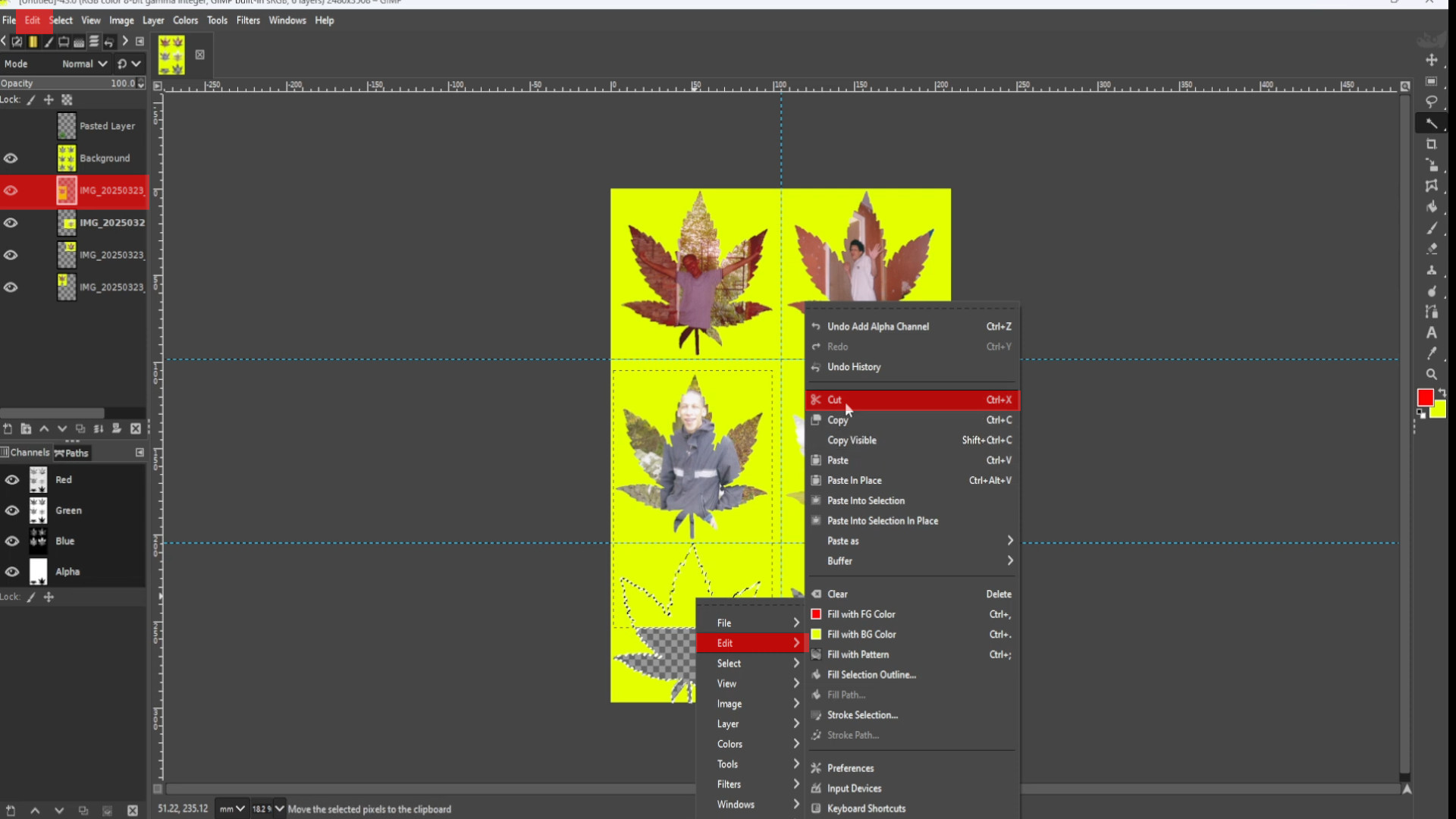Image resolution: width=1456 pixels, height=819 pixels.
Task: Create a new layer group
Action: pyautogui.click(x=26, y=428)
